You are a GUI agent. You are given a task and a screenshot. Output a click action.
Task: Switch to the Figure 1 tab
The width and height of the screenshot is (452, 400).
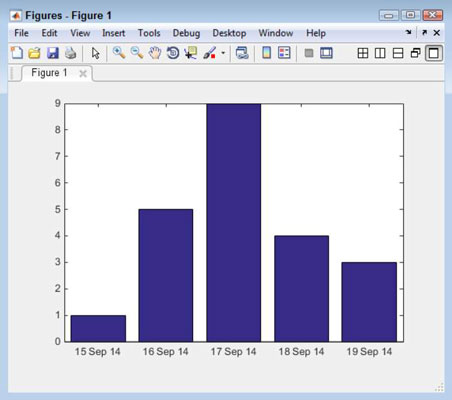(49, 73)
